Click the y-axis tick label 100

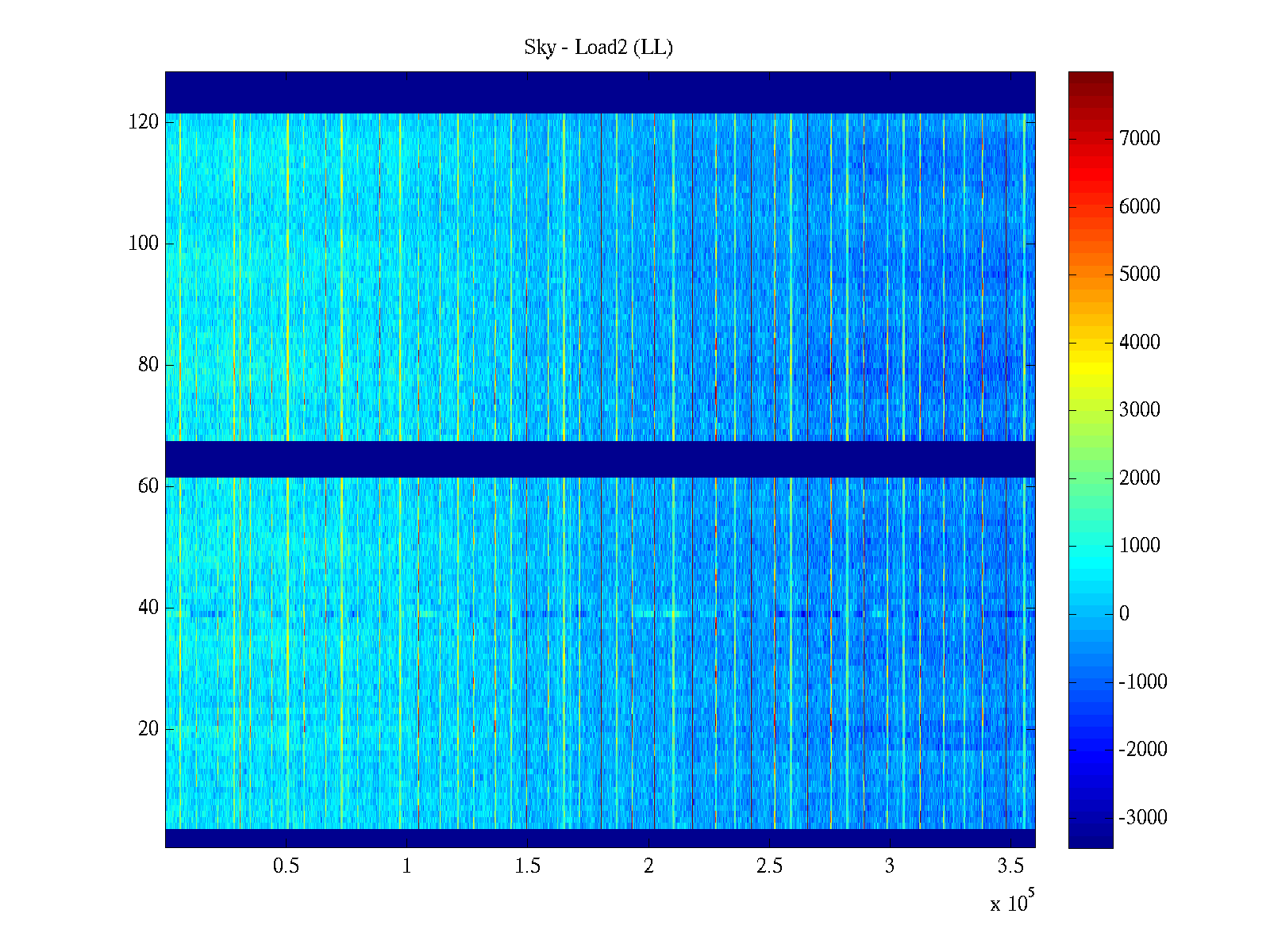(144, 244)
